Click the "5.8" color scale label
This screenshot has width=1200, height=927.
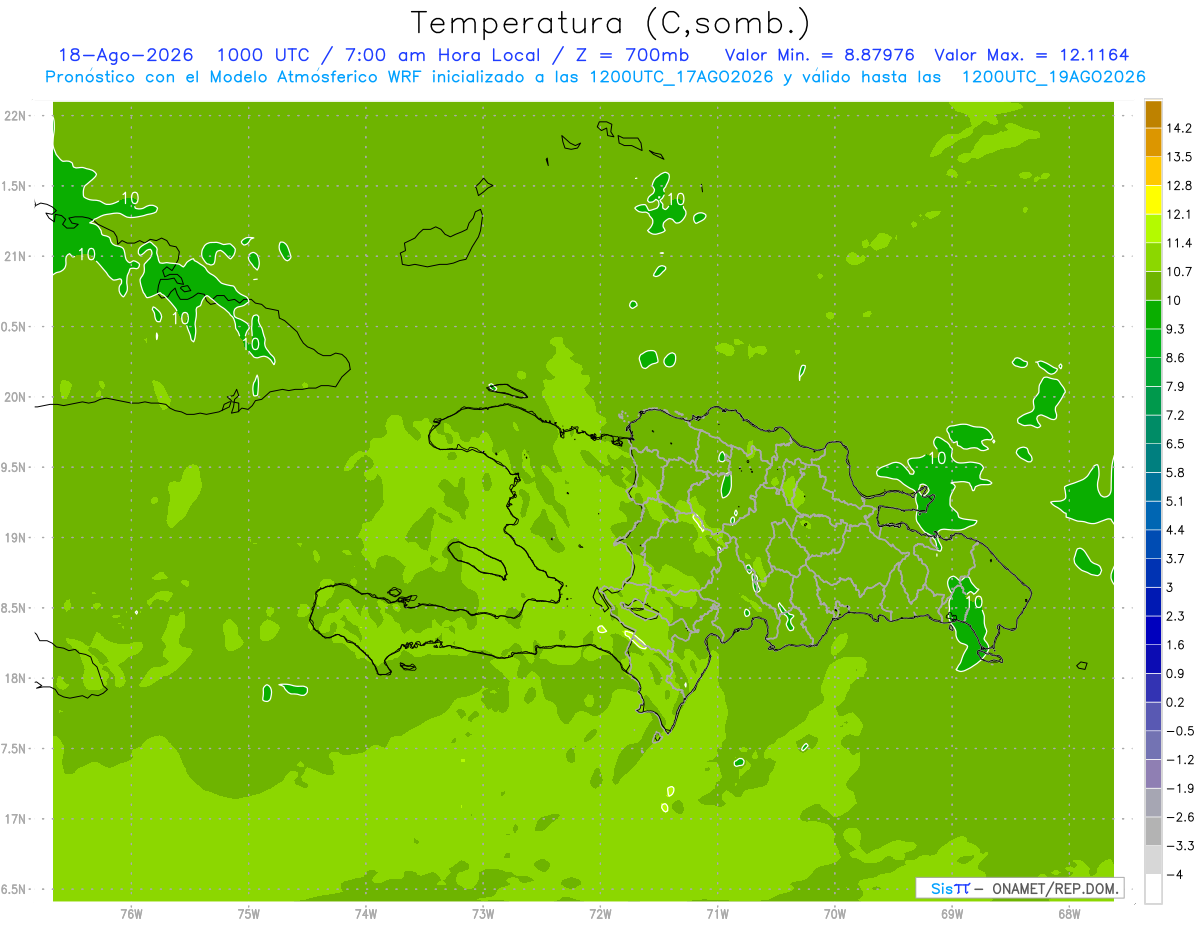point(1176,473)
